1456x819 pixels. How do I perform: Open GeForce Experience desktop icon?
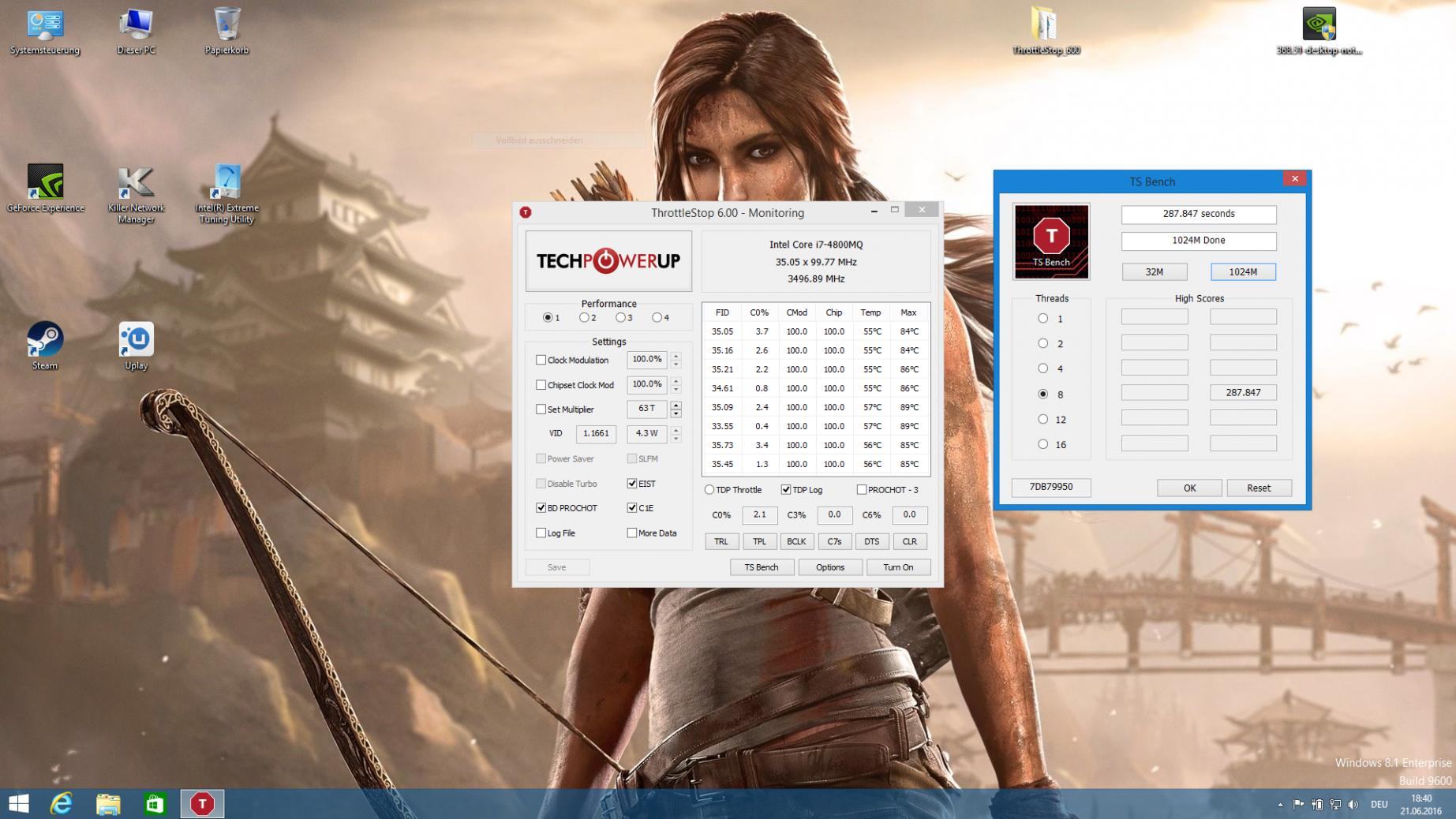[x=45, y=189]
